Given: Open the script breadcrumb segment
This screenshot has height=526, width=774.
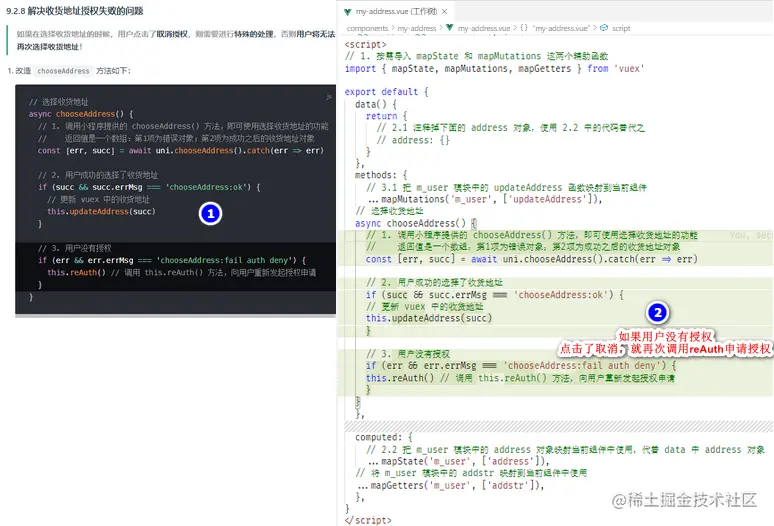Looking at the screenshot, I should point(621,28).
